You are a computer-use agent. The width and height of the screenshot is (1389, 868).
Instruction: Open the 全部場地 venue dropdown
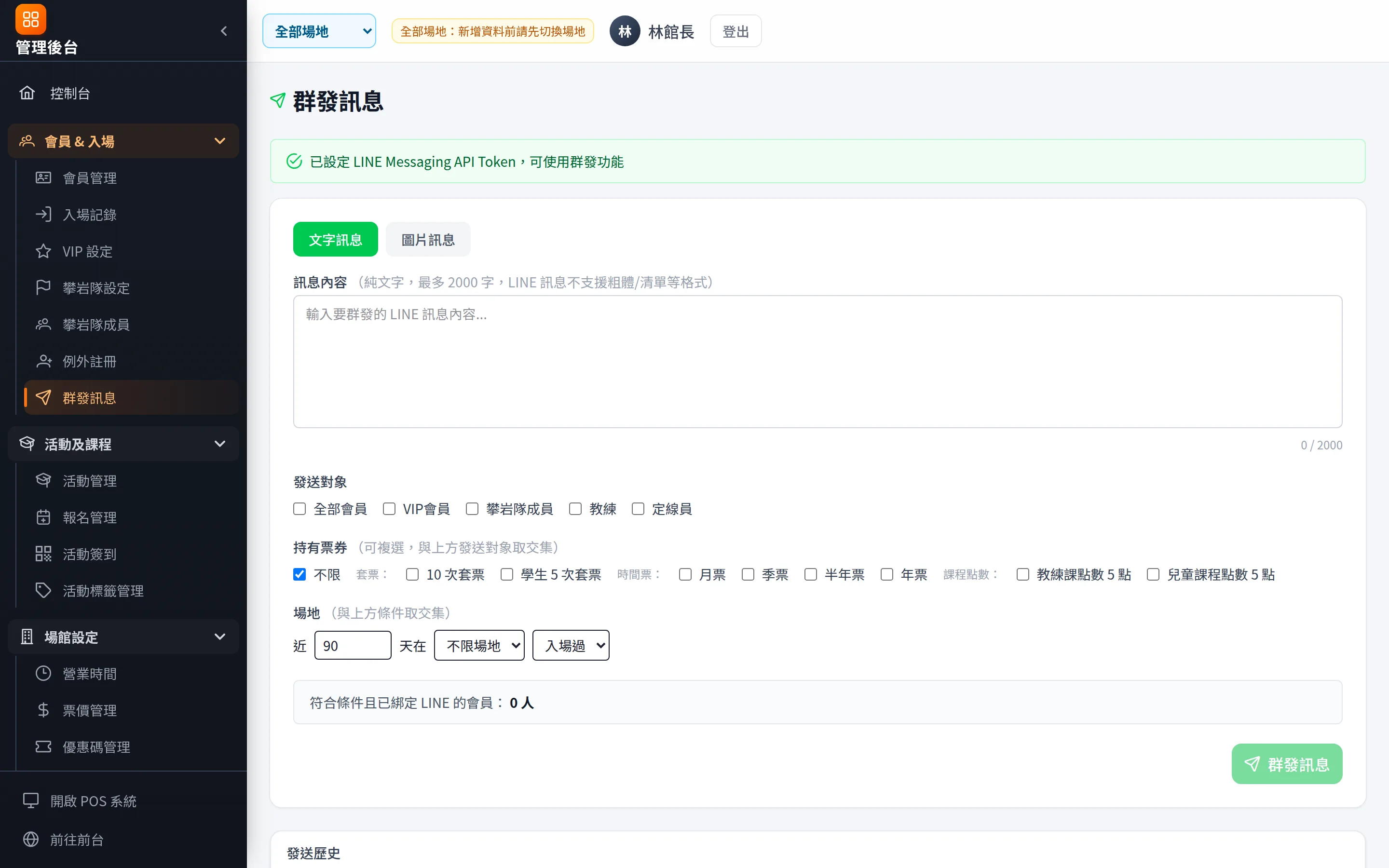click(319, 31)
